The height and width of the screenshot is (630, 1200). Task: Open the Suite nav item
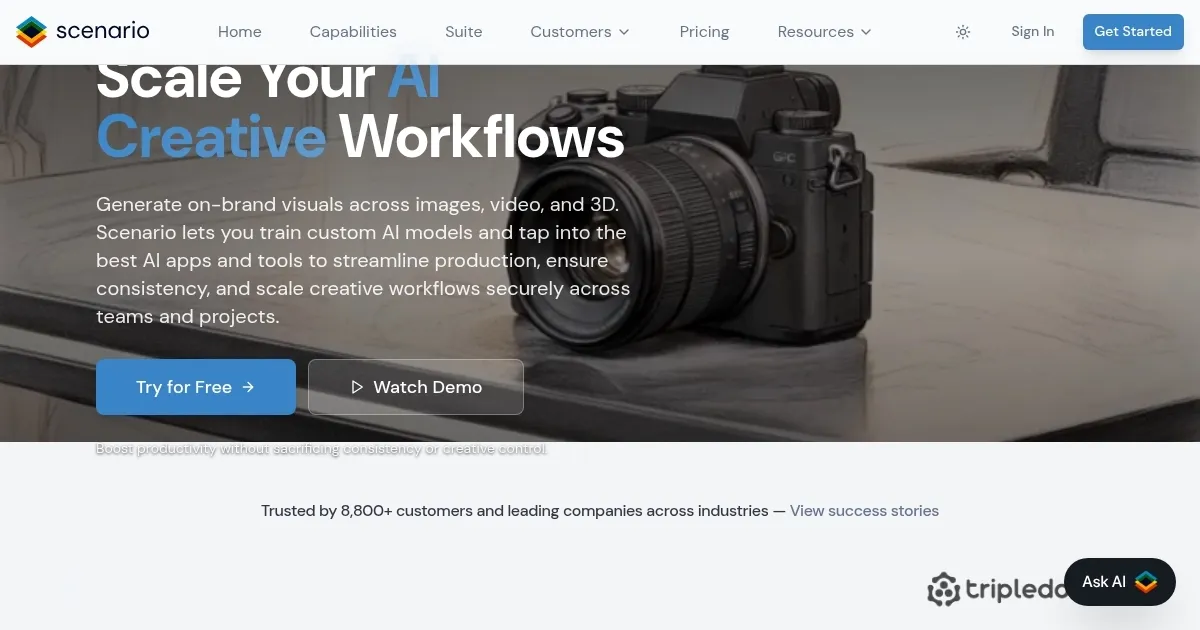tap(464, 32)
